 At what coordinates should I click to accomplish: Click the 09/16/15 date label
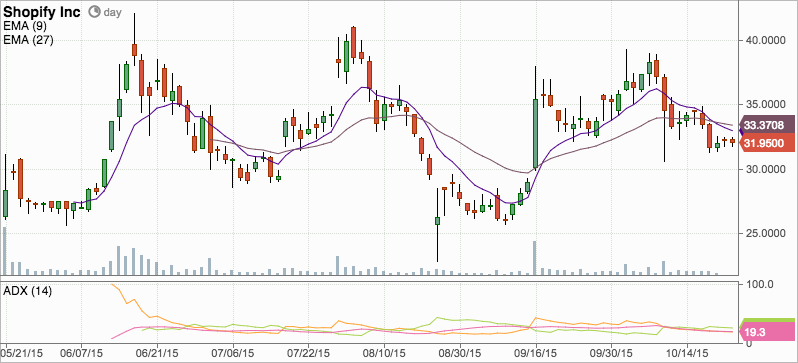tap(536, 352)
